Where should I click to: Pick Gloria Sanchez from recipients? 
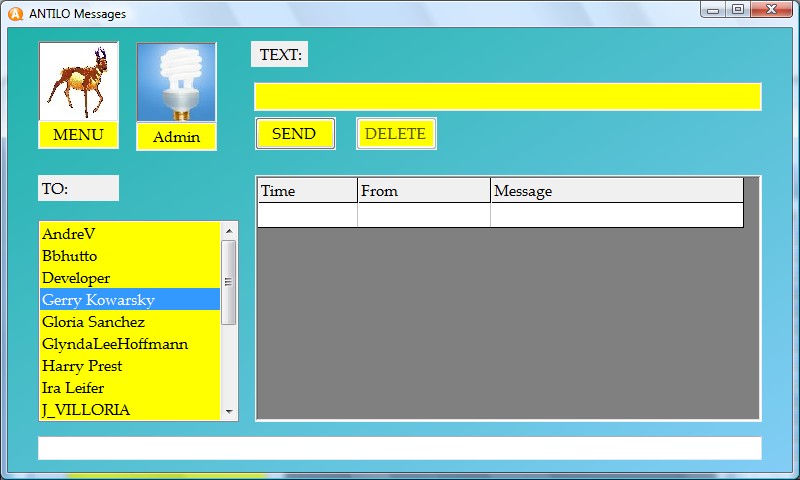(x=129, y=322)
